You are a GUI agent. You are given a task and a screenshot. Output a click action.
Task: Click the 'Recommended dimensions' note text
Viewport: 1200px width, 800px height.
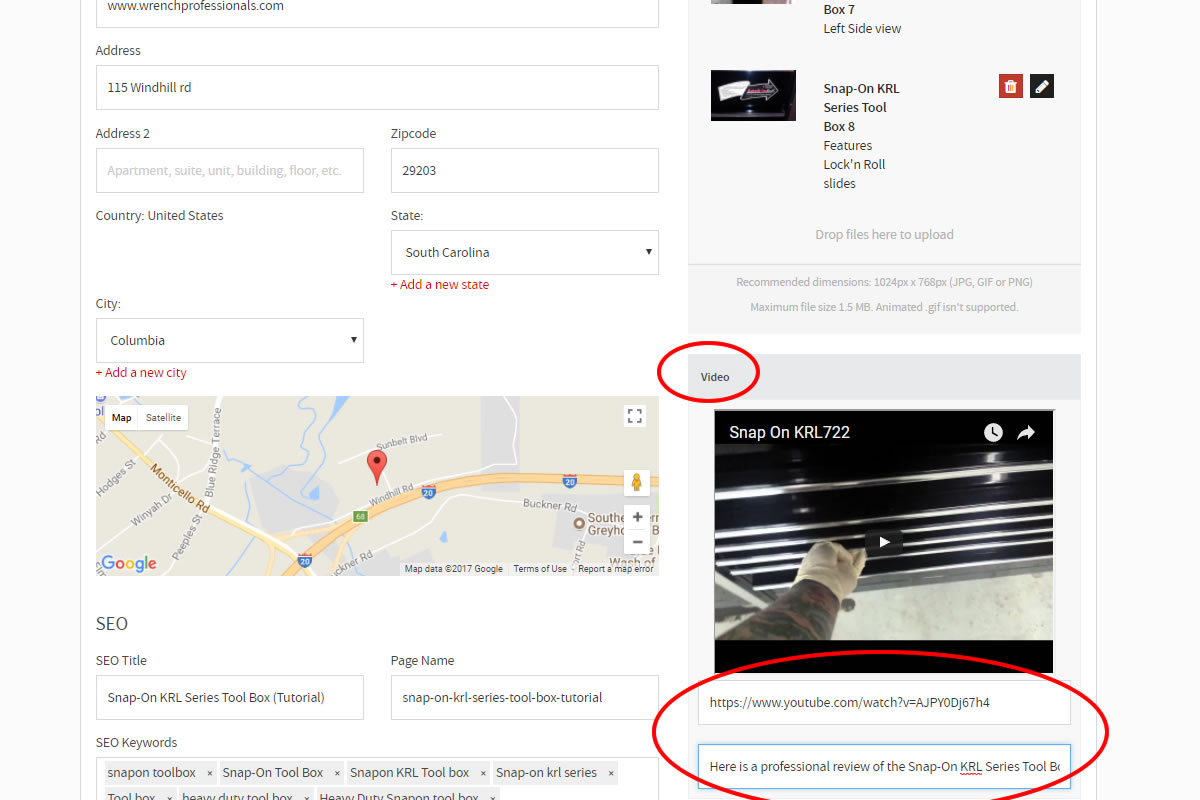[x=884, y=282]
